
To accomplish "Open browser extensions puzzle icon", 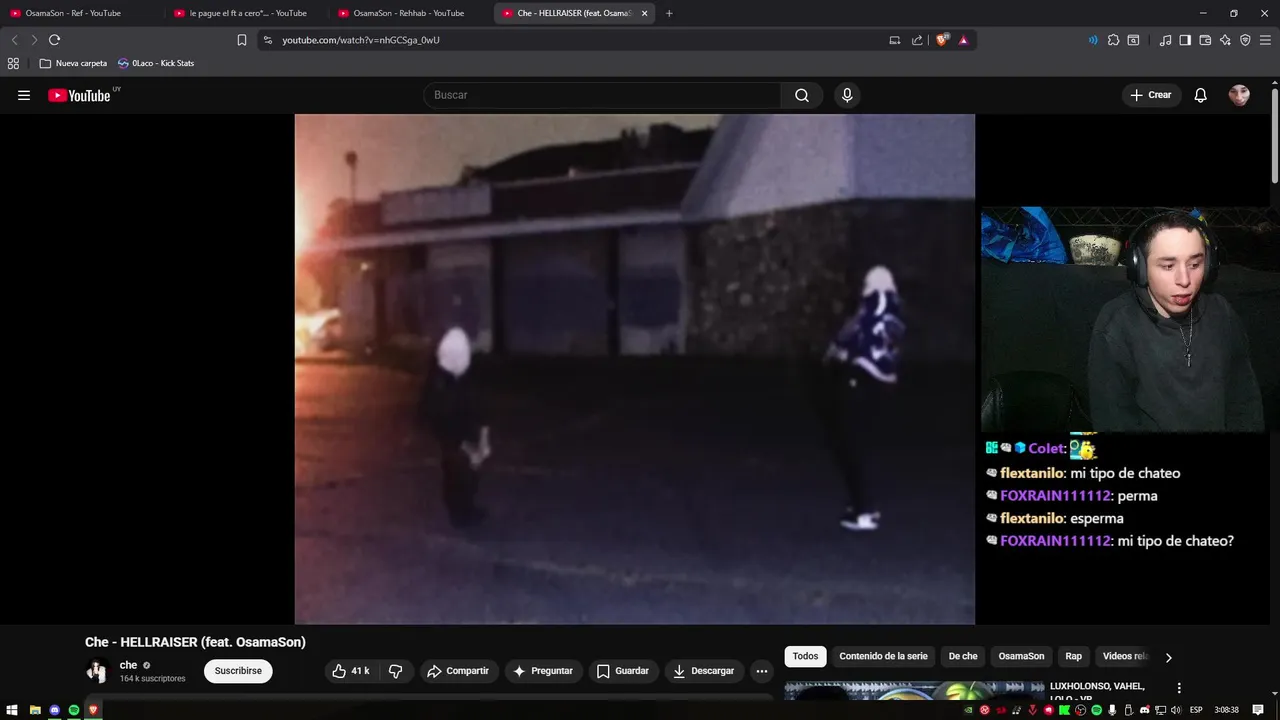I will (1113, 40).
